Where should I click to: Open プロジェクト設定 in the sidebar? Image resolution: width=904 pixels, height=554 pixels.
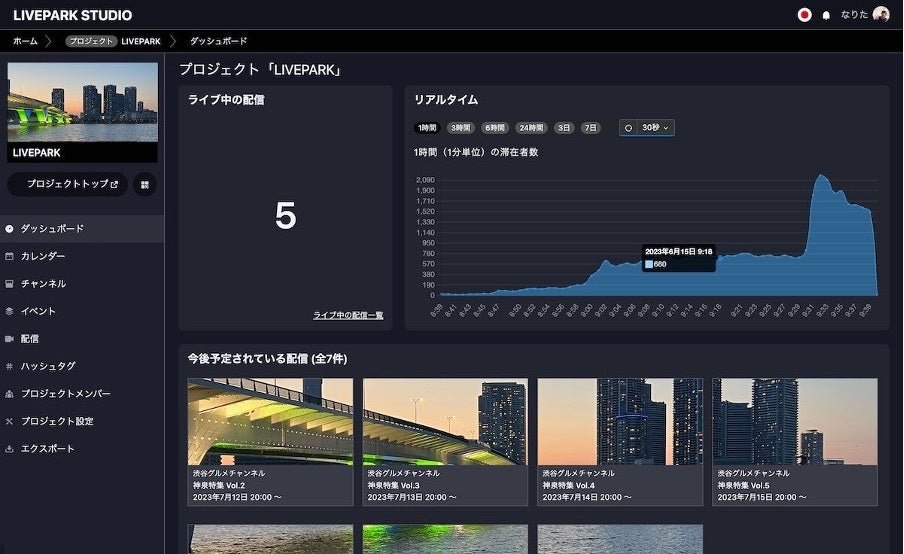pos(82,421)
